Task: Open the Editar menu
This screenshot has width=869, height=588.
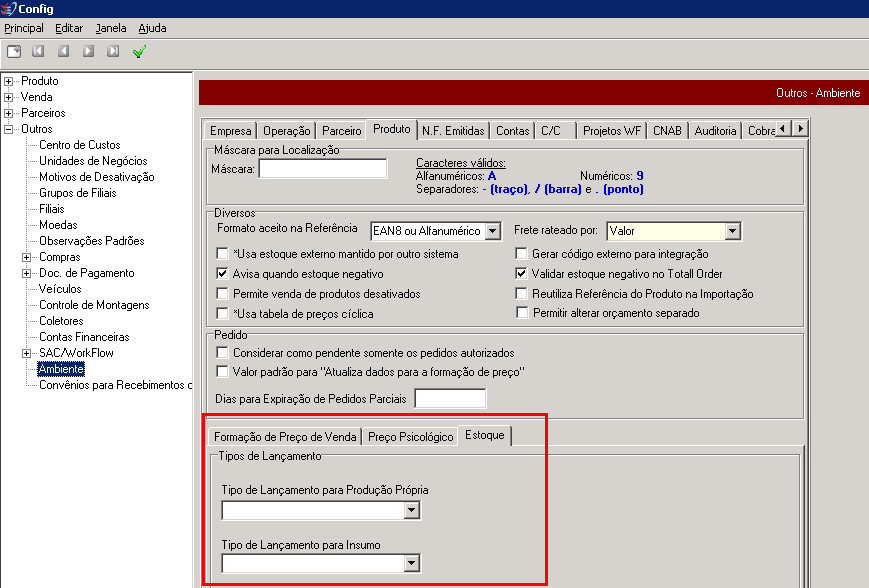Action: [x=69, y=28]
